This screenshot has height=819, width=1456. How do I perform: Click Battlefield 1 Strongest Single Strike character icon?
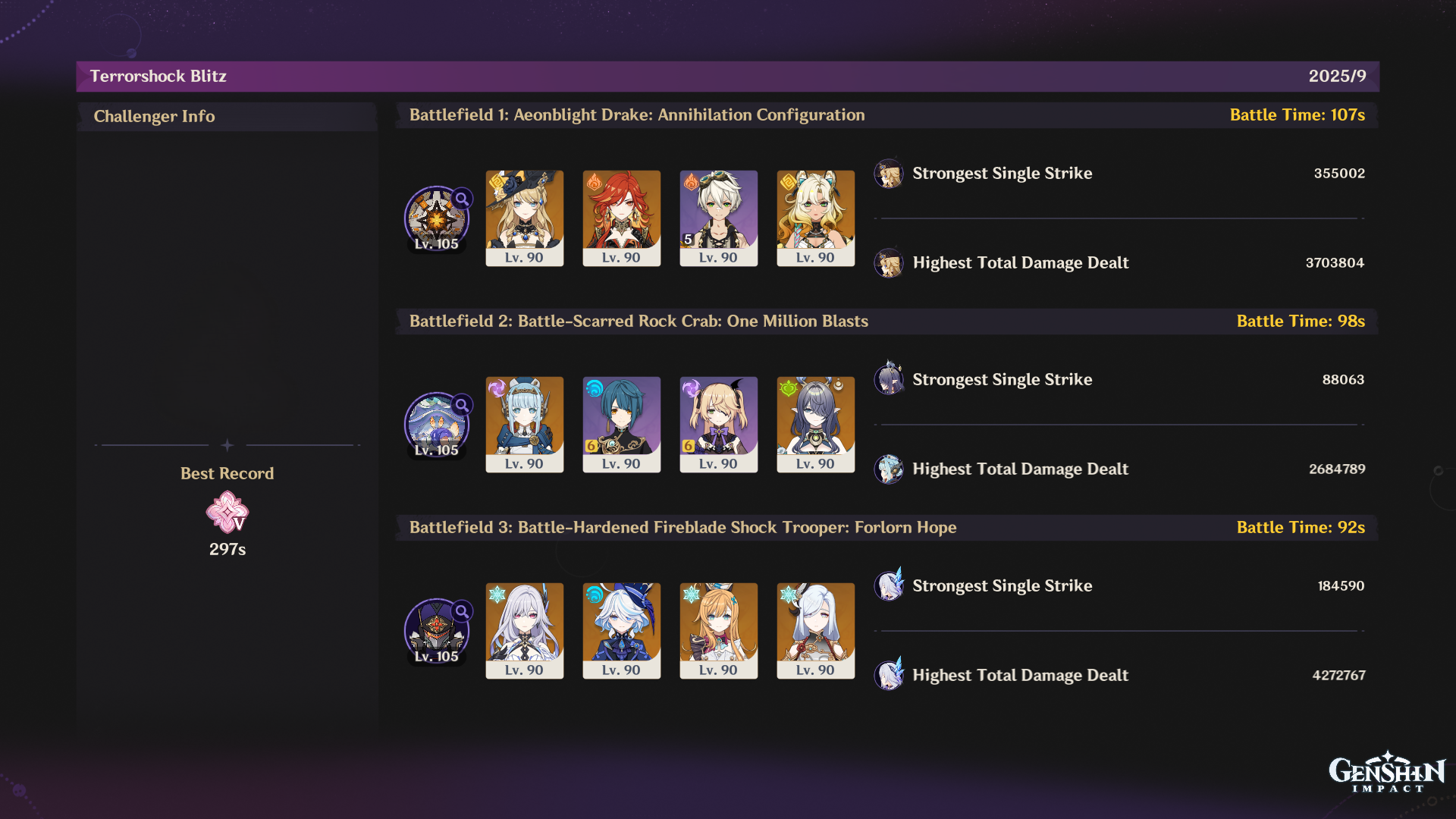[889, 174]
